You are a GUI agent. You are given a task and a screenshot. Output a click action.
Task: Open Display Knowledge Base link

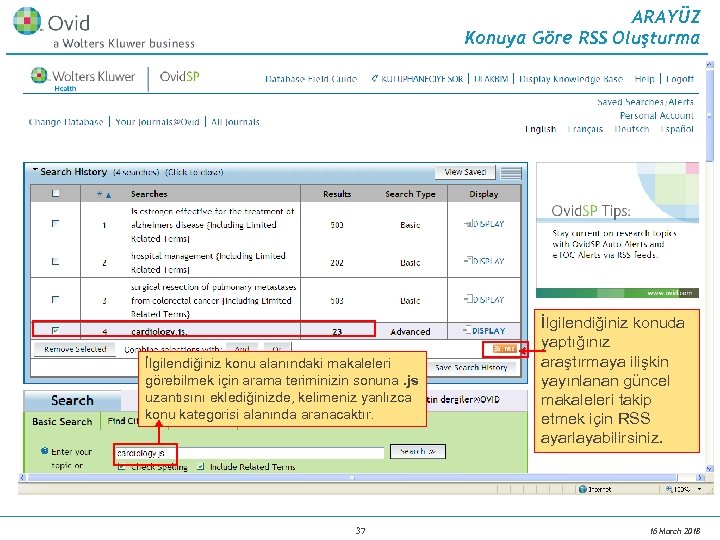pyautogui.click(x=571, y=79)
